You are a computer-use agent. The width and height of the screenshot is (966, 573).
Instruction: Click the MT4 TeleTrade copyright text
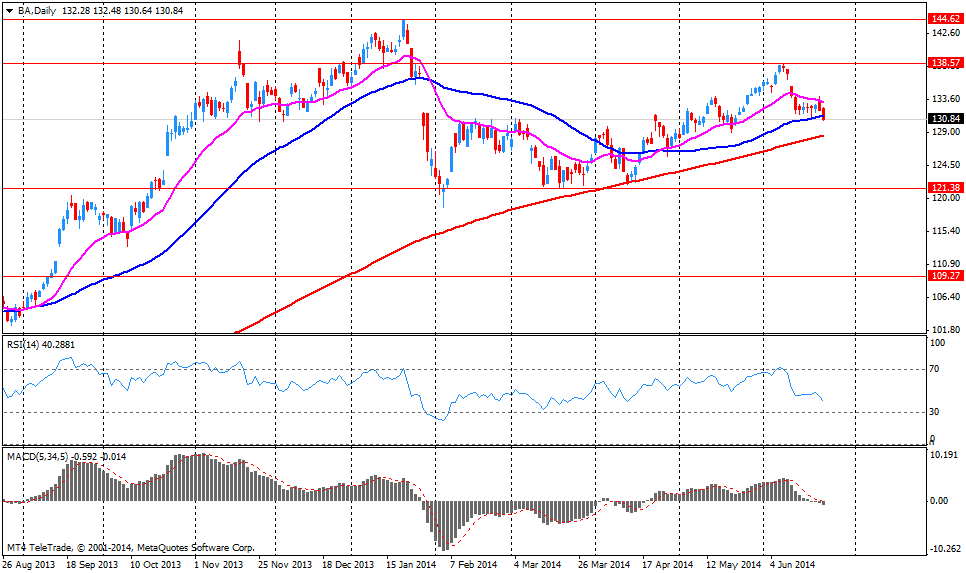click(x=130, y=548)
